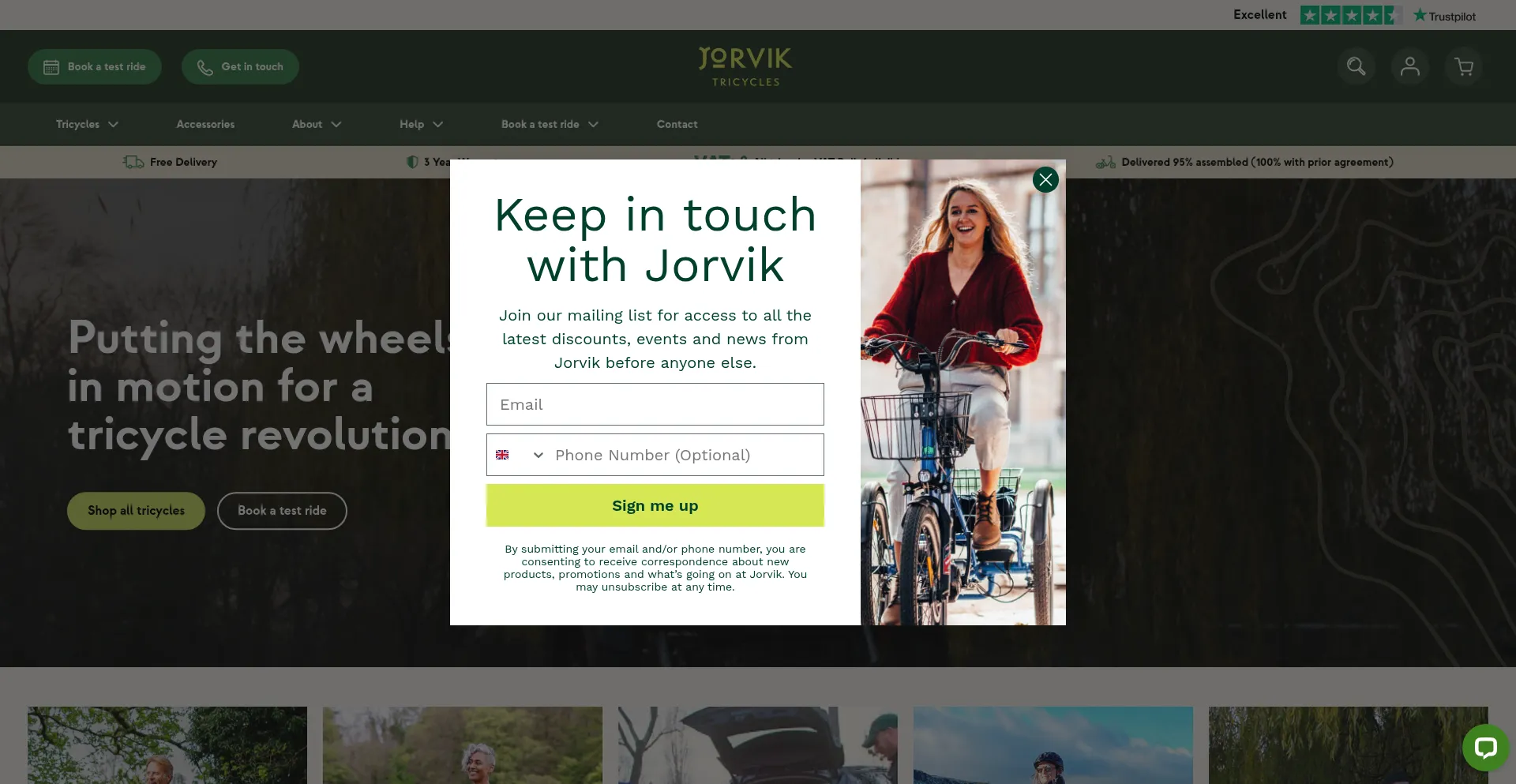Click the Excellent rating text
The height and width of the screenshot is (784, 1516).
[x=1260, y=15]
